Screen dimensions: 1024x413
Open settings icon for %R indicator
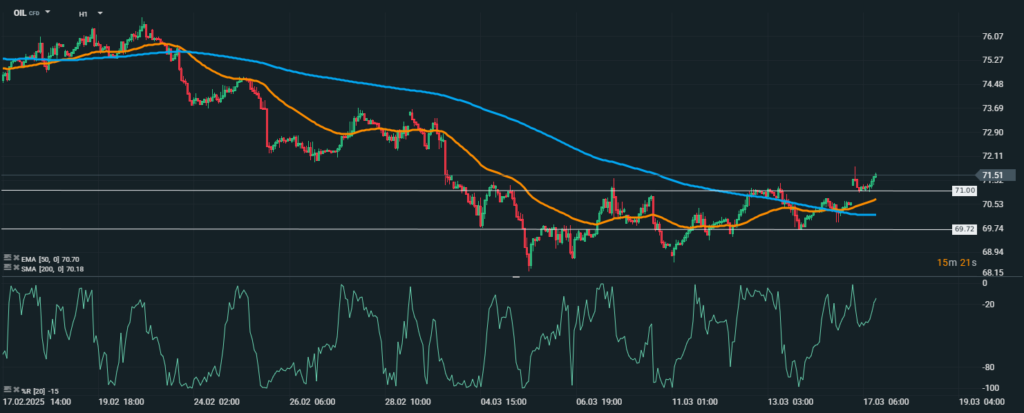[5, 389]
